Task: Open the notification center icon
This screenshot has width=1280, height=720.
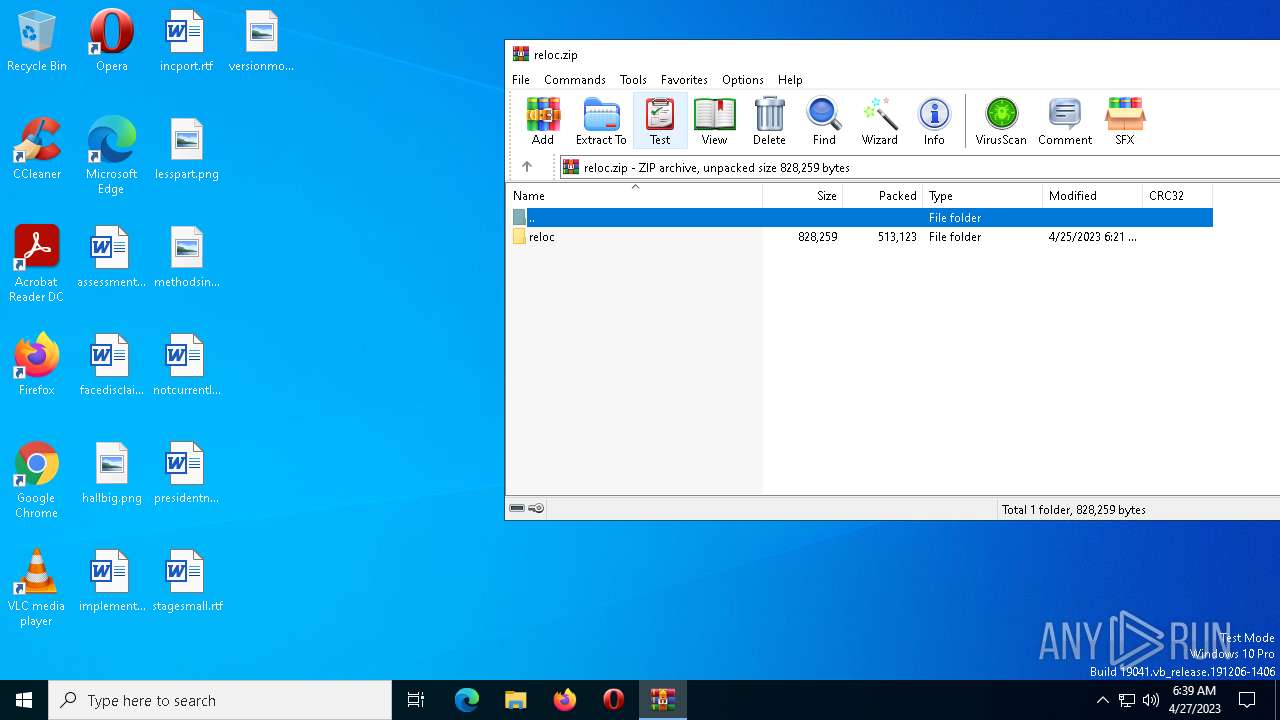Action: tap(1247, 700)
